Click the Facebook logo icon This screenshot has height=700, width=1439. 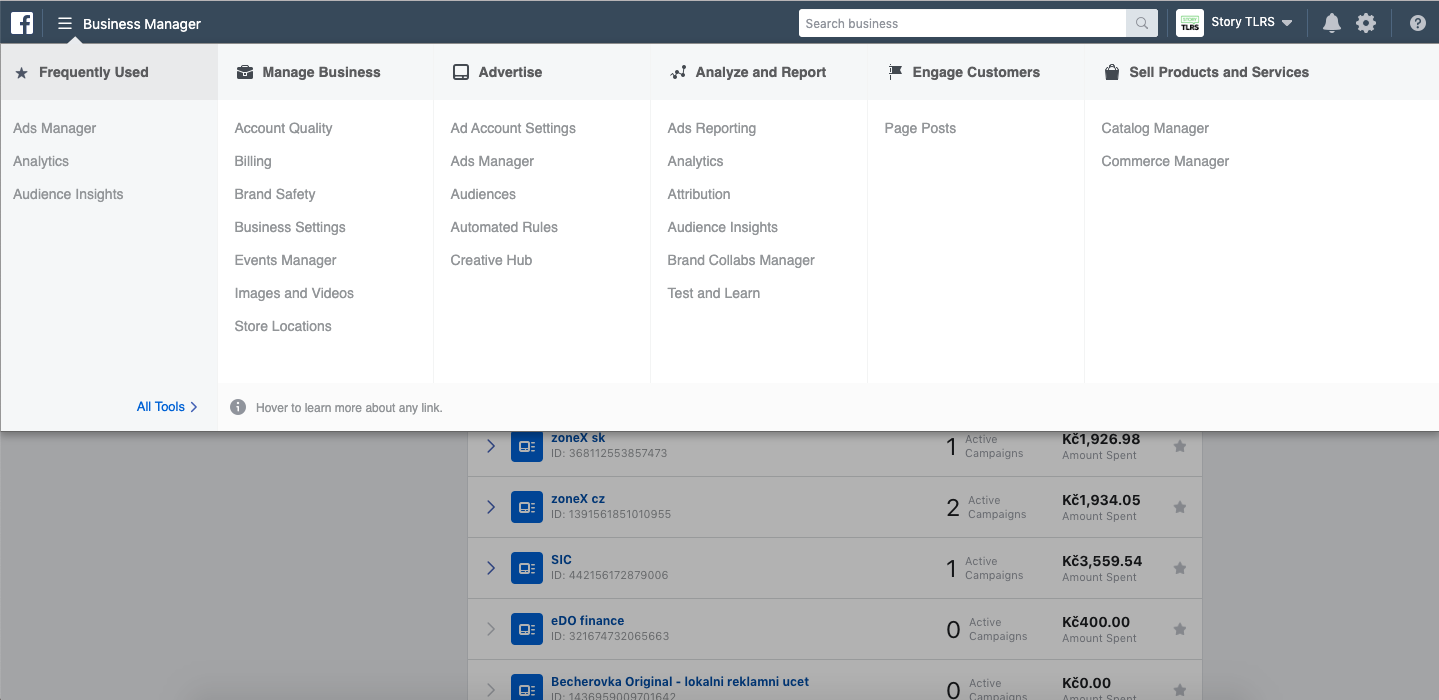pos(22,23)
